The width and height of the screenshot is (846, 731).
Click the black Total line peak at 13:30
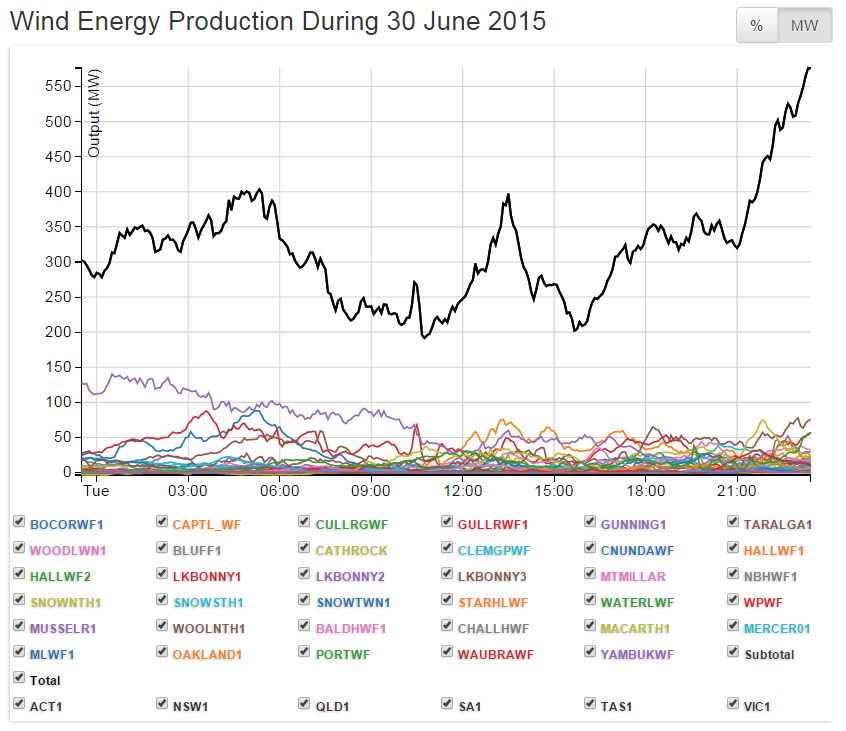(x=508, y=195)
